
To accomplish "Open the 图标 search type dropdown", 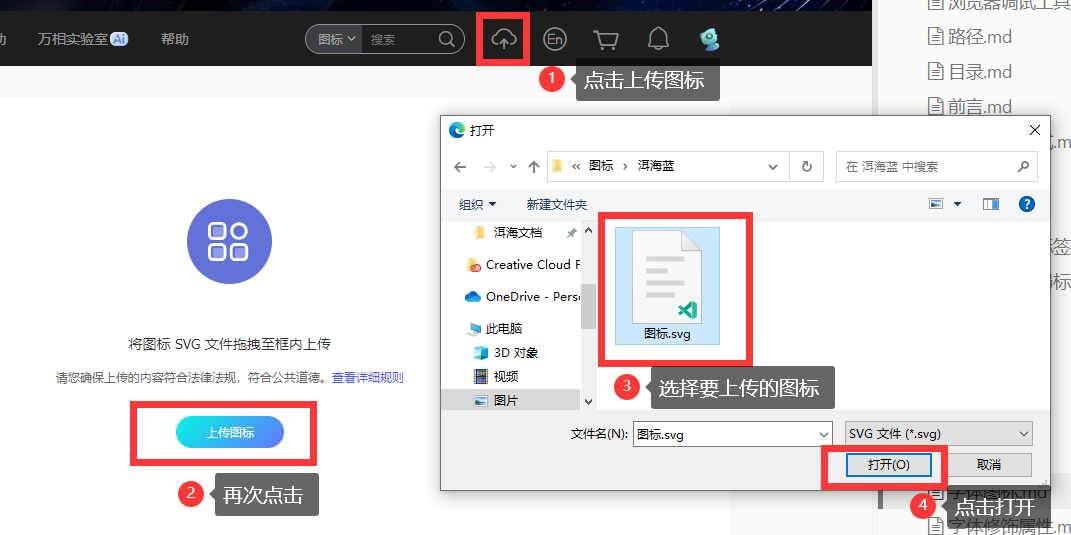I will pyautogui.click(x=336, y=39).
